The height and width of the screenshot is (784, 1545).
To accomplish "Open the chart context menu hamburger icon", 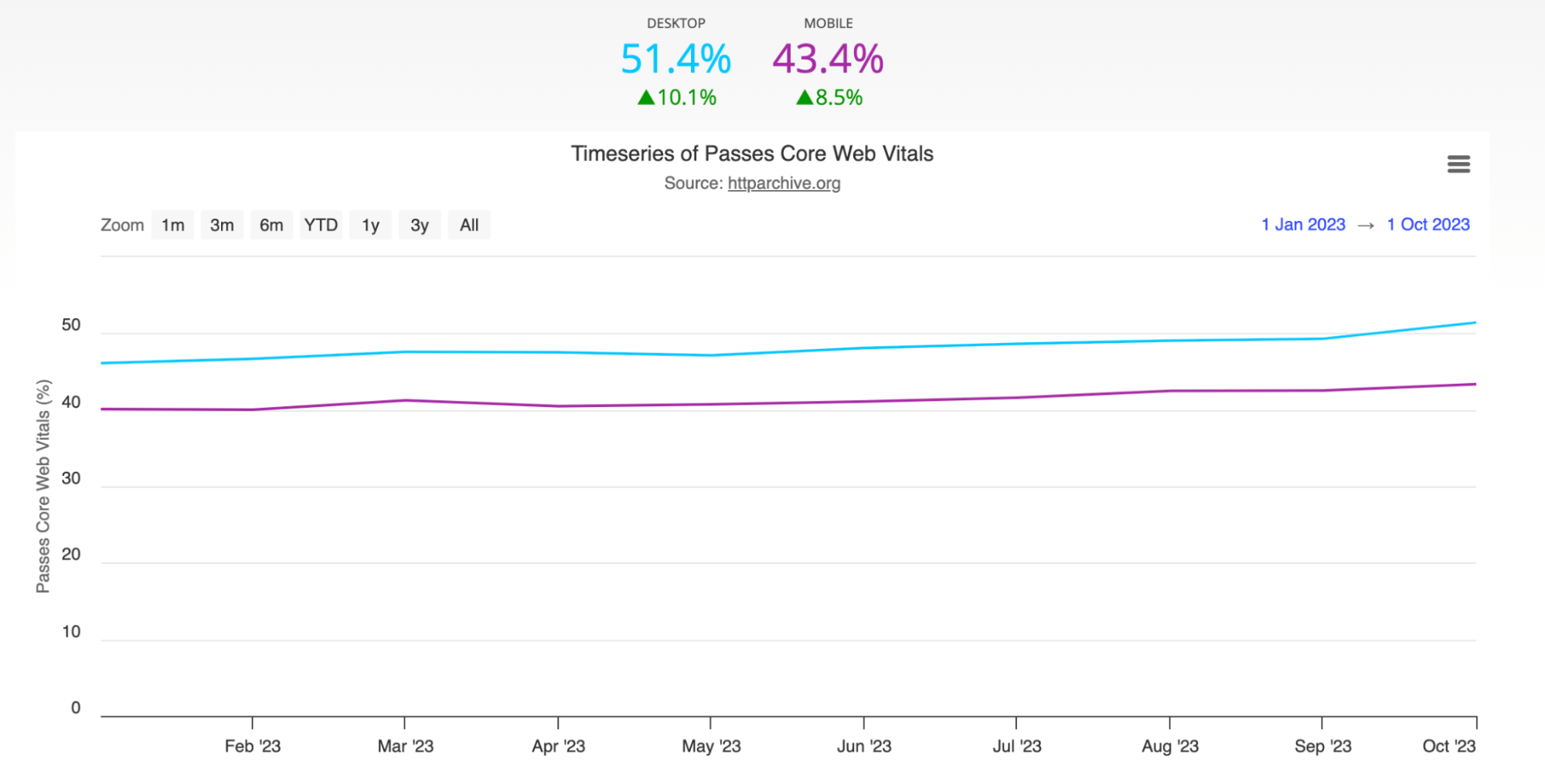I will tap(1458, 165).
